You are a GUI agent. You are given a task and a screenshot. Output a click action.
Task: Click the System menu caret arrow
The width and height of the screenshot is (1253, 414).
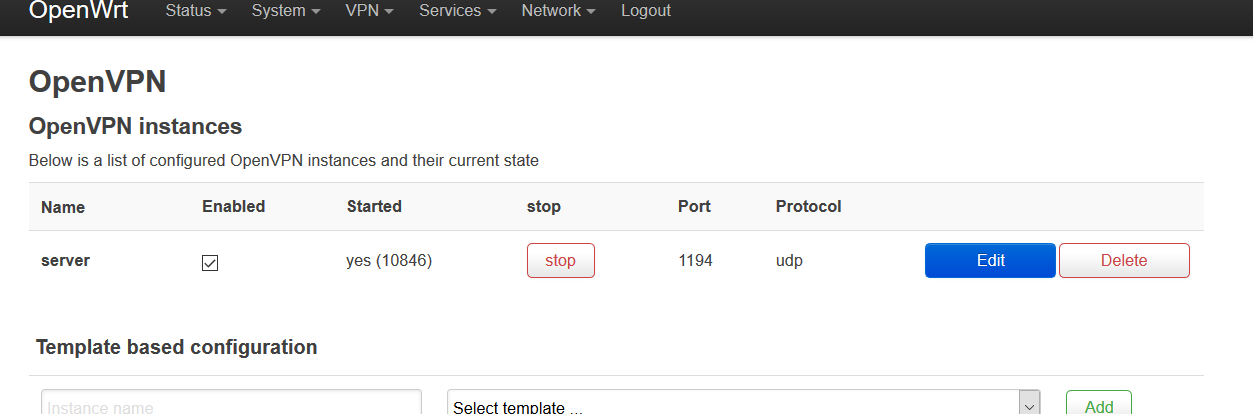pos(315,12)
